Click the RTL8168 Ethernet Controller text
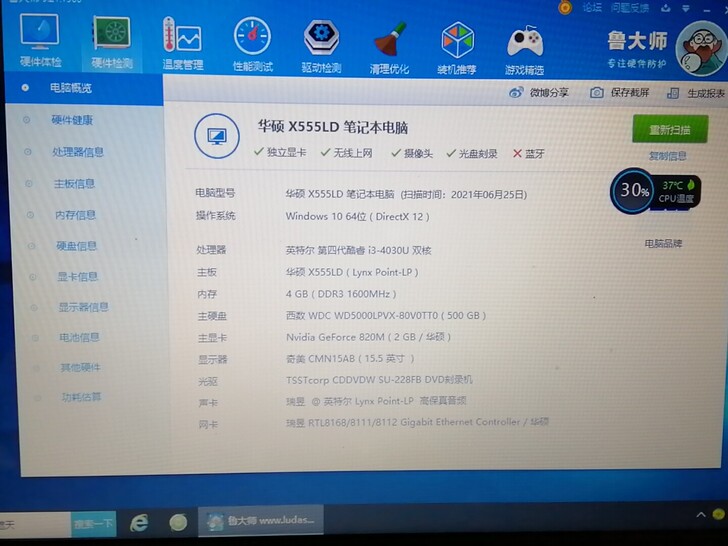 point(417,422)
